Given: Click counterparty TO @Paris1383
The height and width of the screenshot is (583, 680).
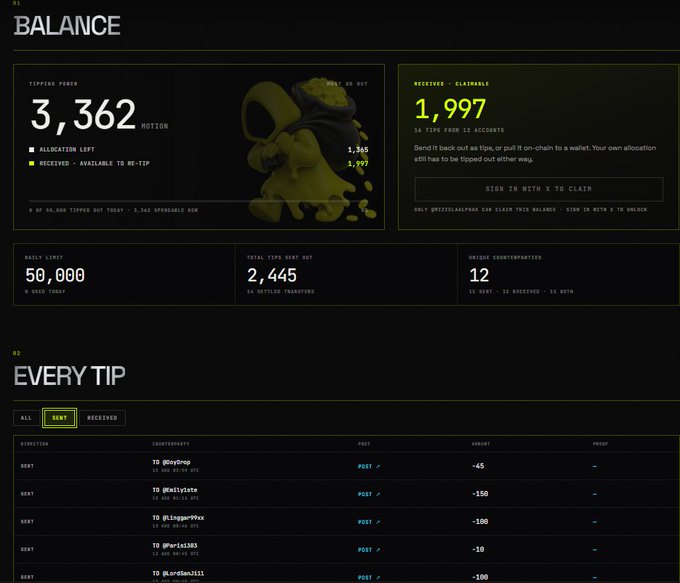Looking at the screenshot, I should 175,545.
